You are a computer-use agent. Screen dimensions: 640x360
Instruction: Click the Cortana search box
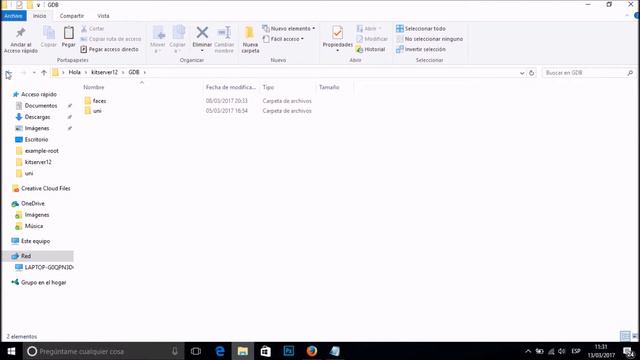[103, 351]
